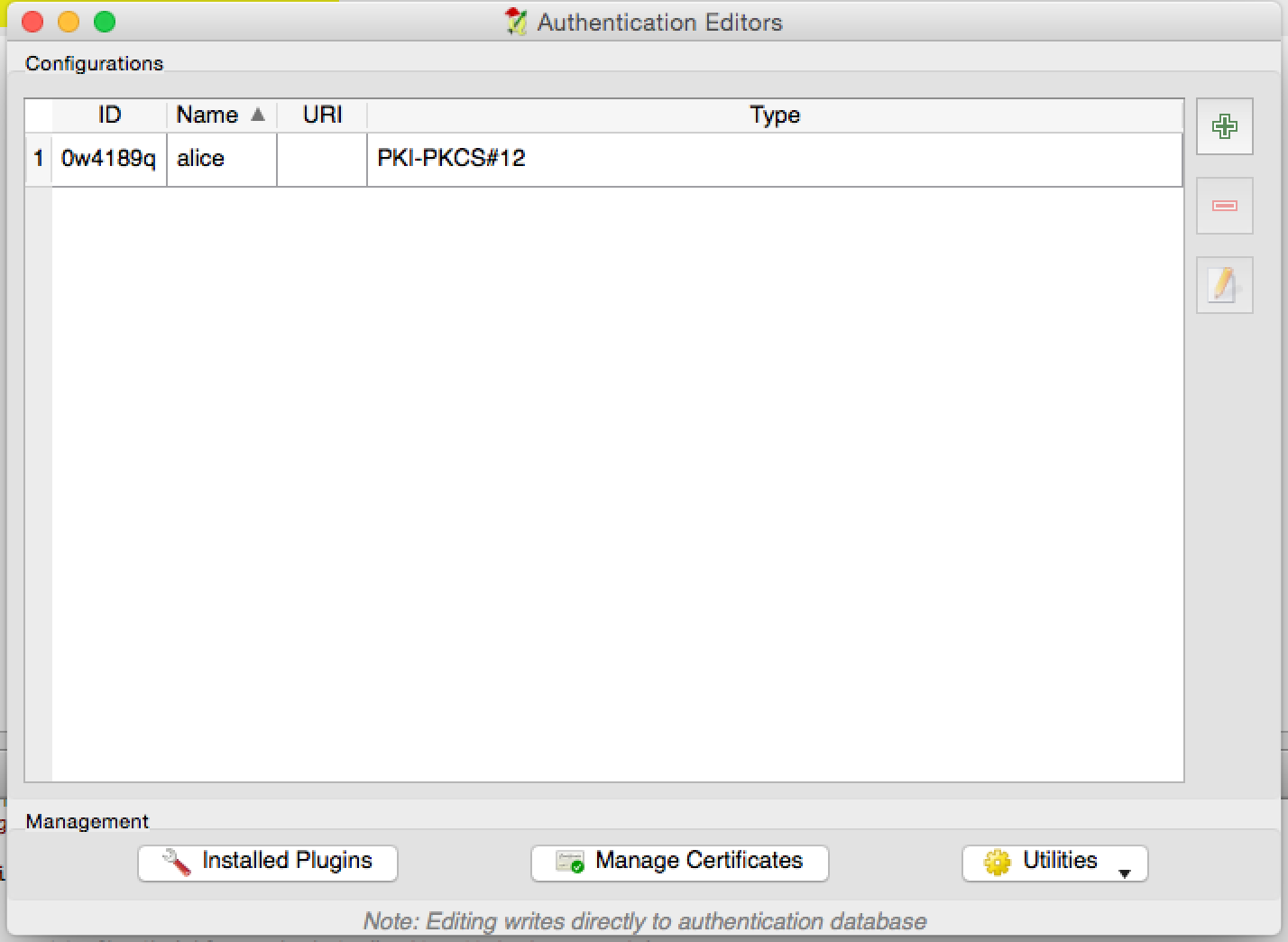The height and width of the screenshot is (942, 1288).
Task: Sort by the Type column header
Action: pyautogui.click(x=774, y=115)
